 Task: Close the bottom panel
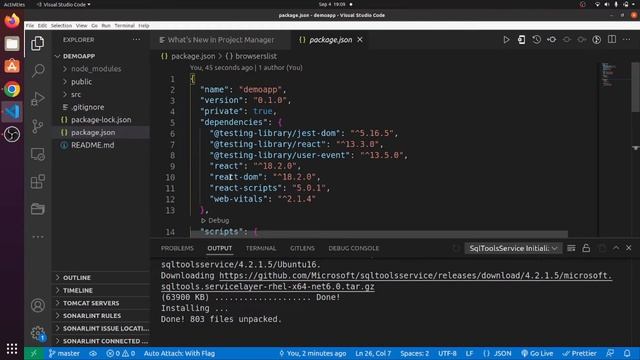629,248
